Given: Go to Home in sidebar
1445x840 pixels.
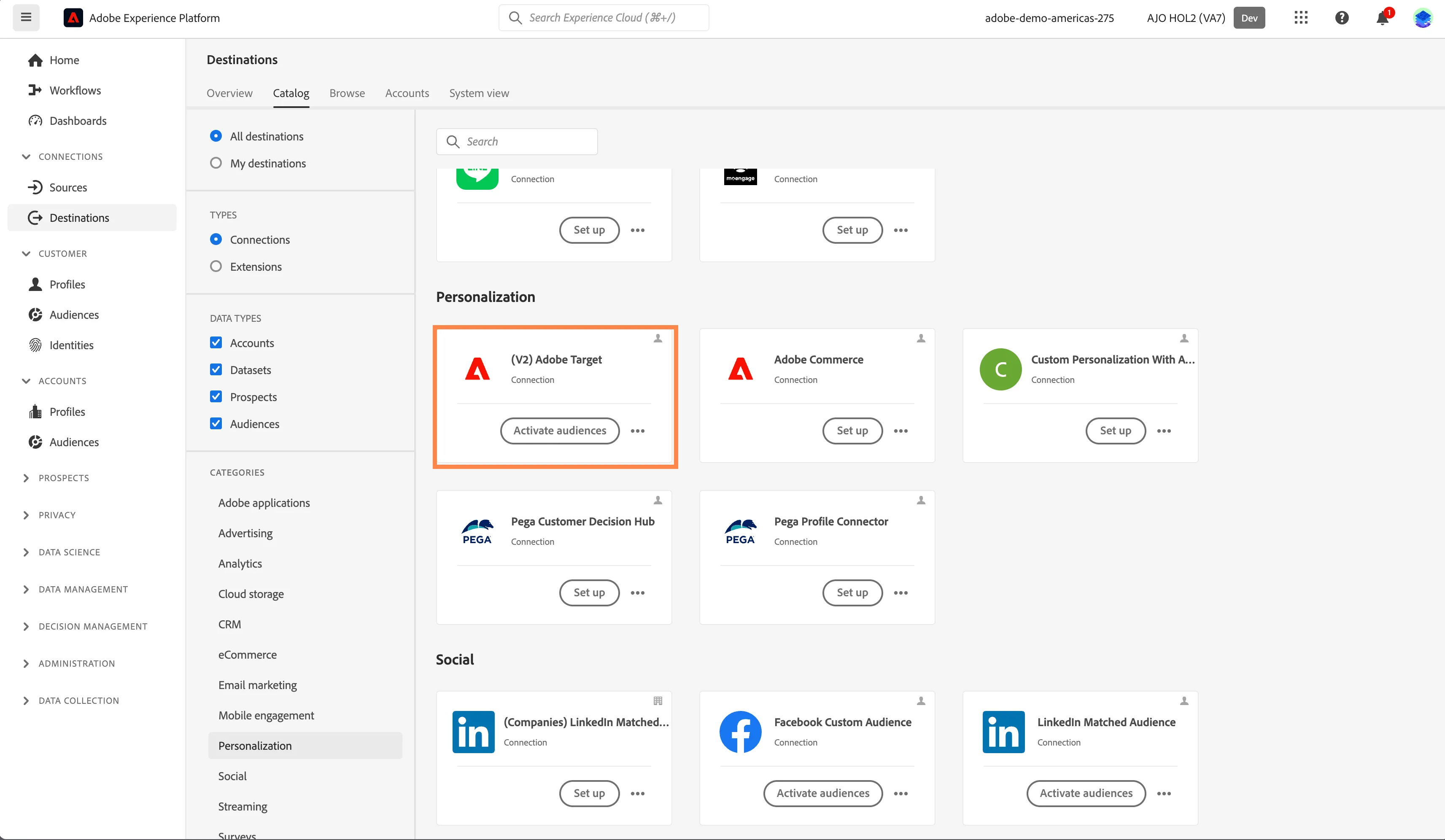Looking at the screenshot, I should point(64,60).
